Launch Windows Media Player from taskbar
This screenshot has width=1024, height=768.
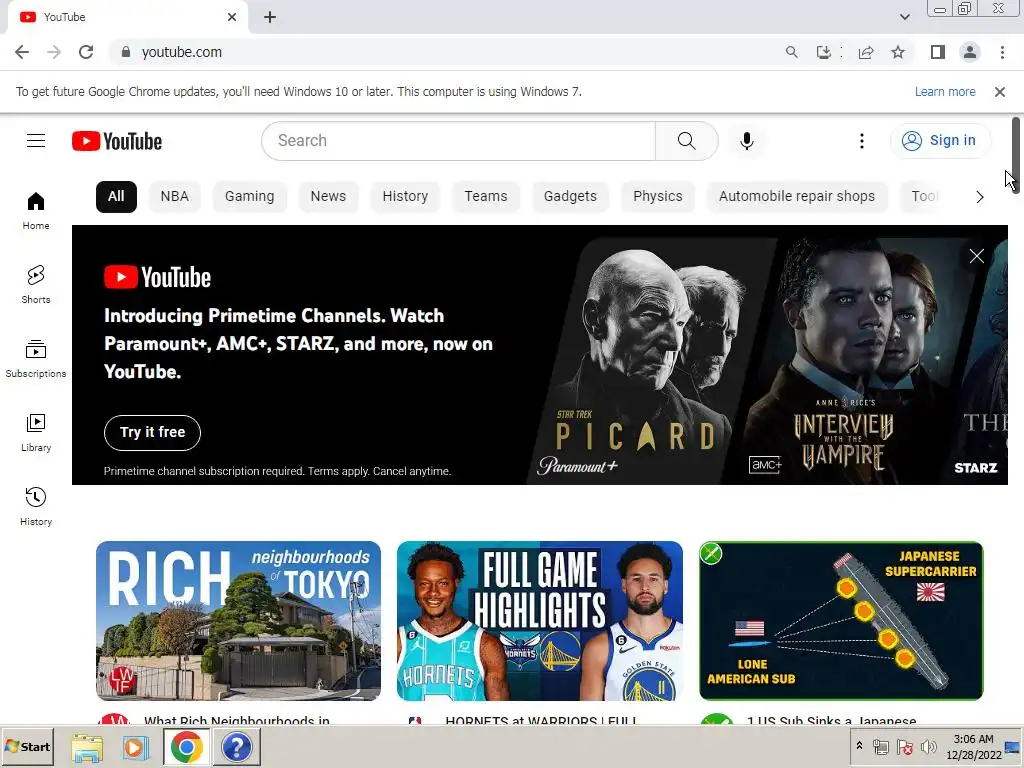(135, 747)
